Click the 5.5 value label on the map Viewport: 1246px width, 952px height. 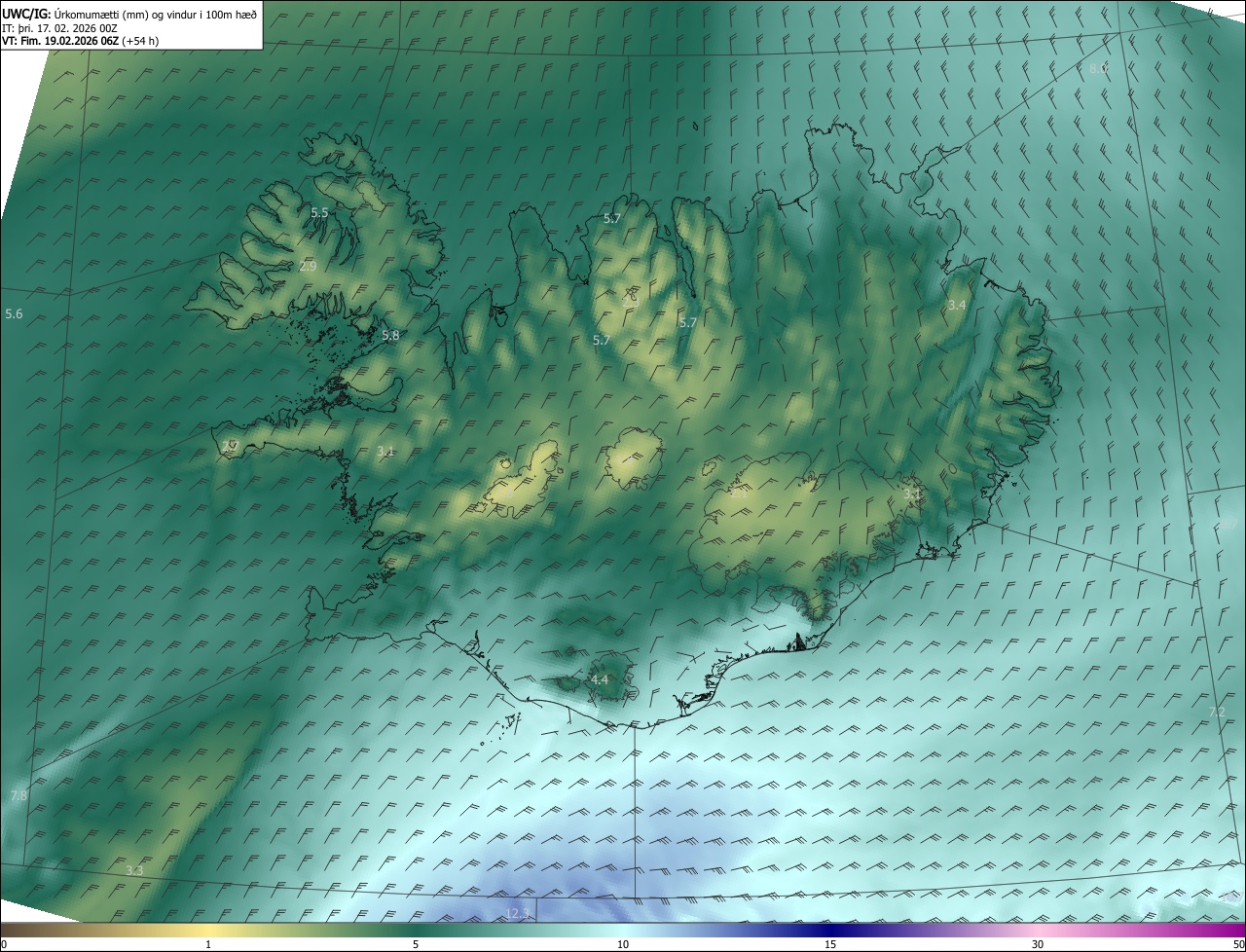(319, 212)
